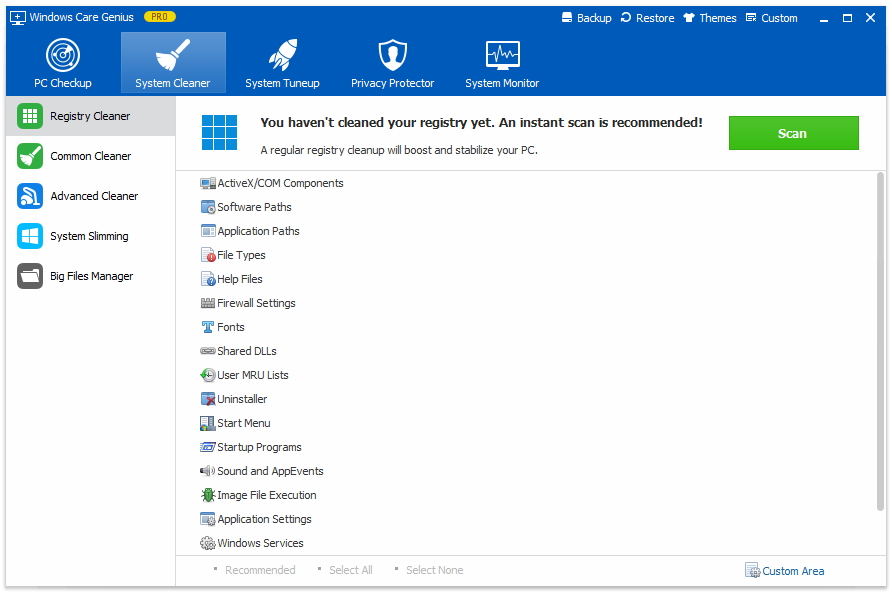Click the large Windows registry tiles graphic
892x592 pixels.
[220, 133]
